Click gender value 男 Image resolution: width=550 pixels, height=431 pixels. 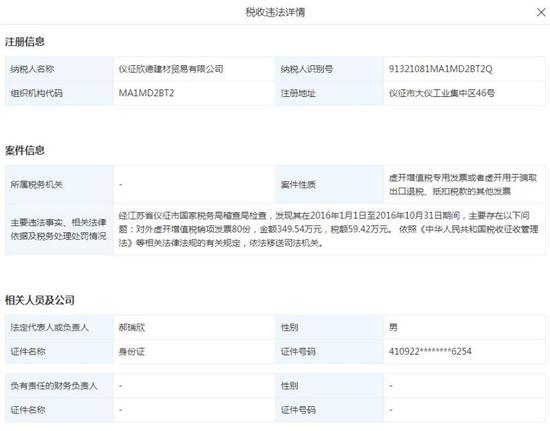click(x=393, y=327)
